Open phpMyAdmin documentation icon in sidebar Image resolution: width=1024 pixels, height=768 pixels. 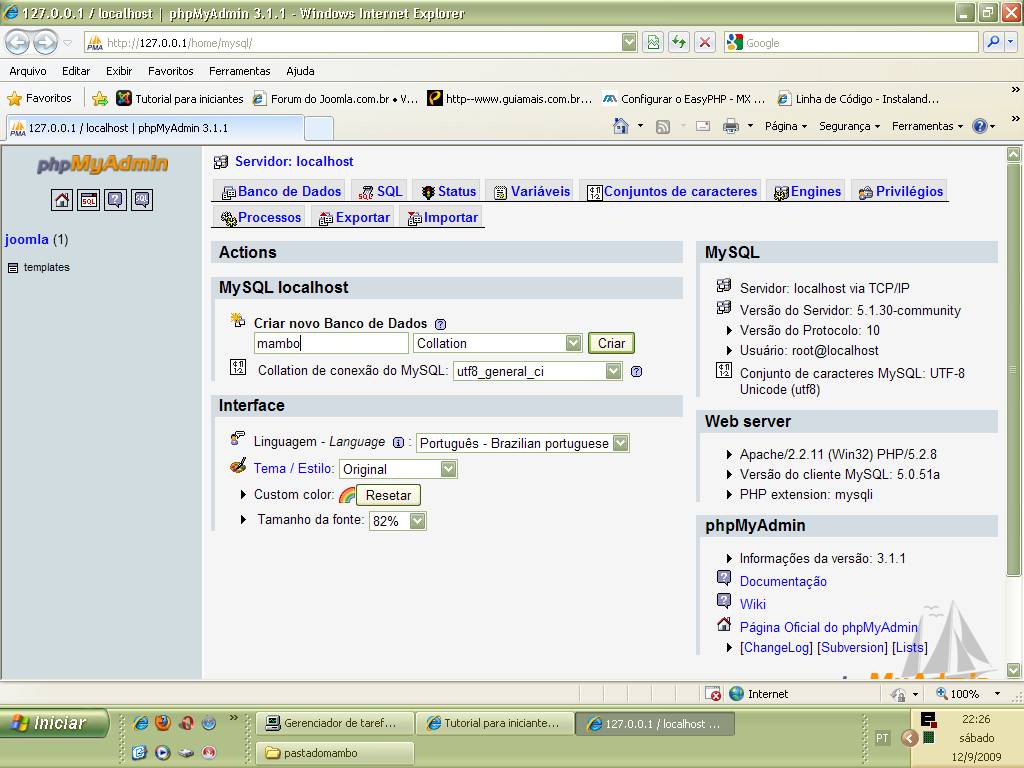tap(115, 200)
